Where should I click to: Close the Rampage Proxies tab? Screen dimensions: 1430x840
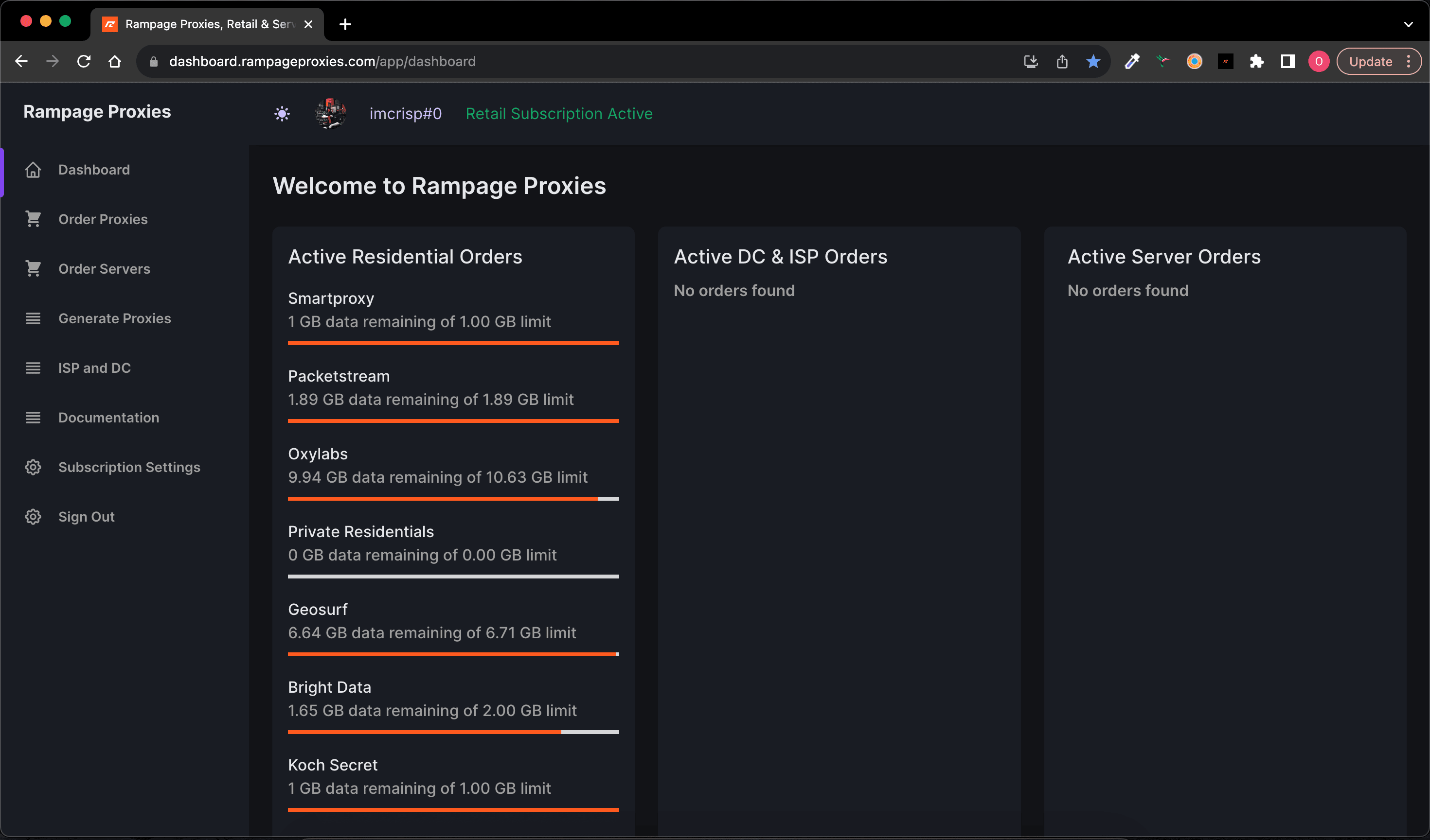coord(308,24)
